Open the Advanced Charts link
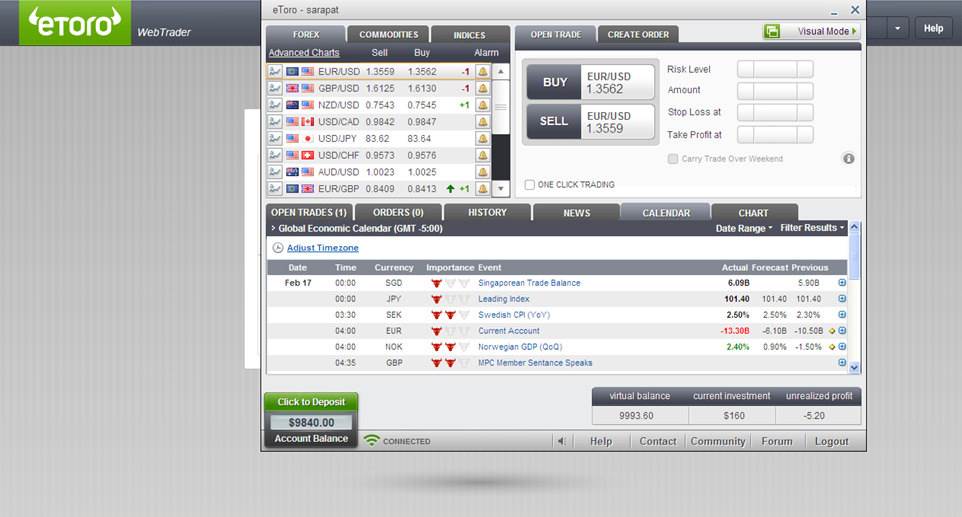 [304, 53]
